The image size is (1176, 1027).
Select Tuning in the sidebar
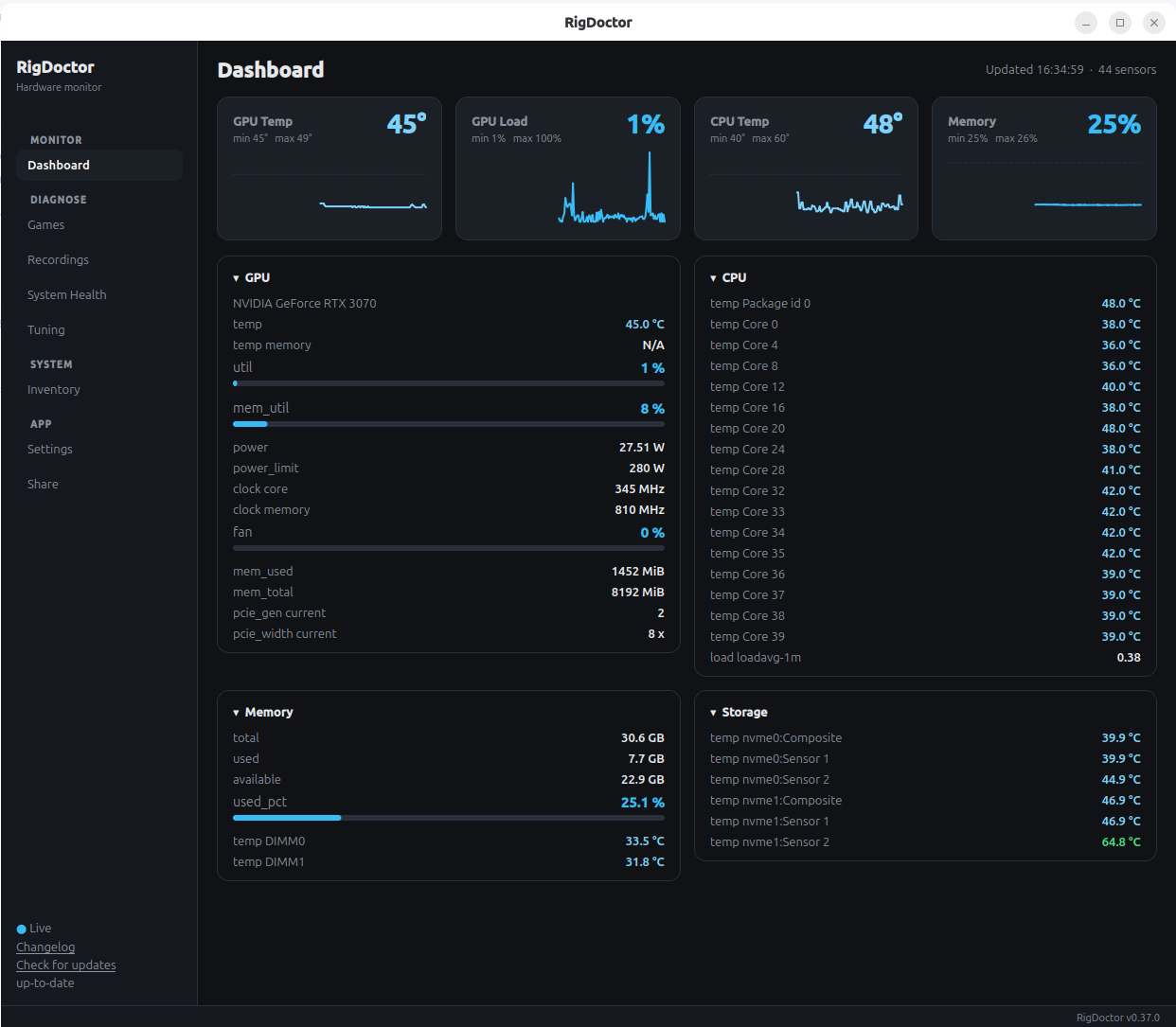point(99,329)
